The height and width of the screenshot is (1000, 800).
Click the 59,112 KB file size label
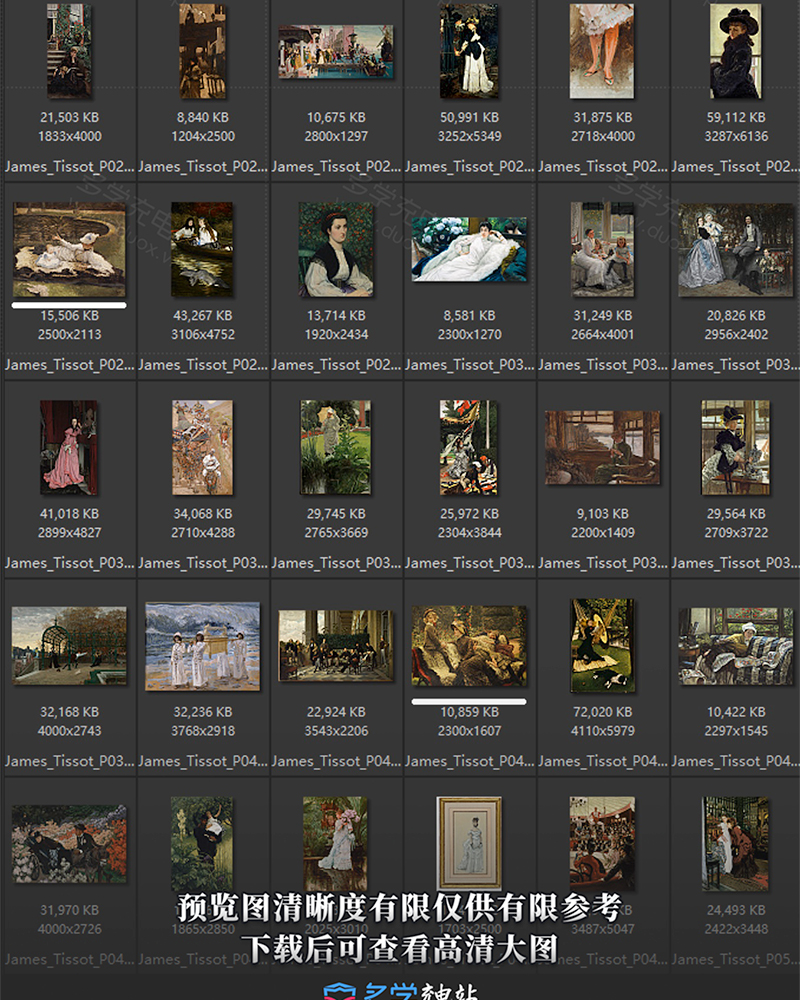(x=737, y=115)
